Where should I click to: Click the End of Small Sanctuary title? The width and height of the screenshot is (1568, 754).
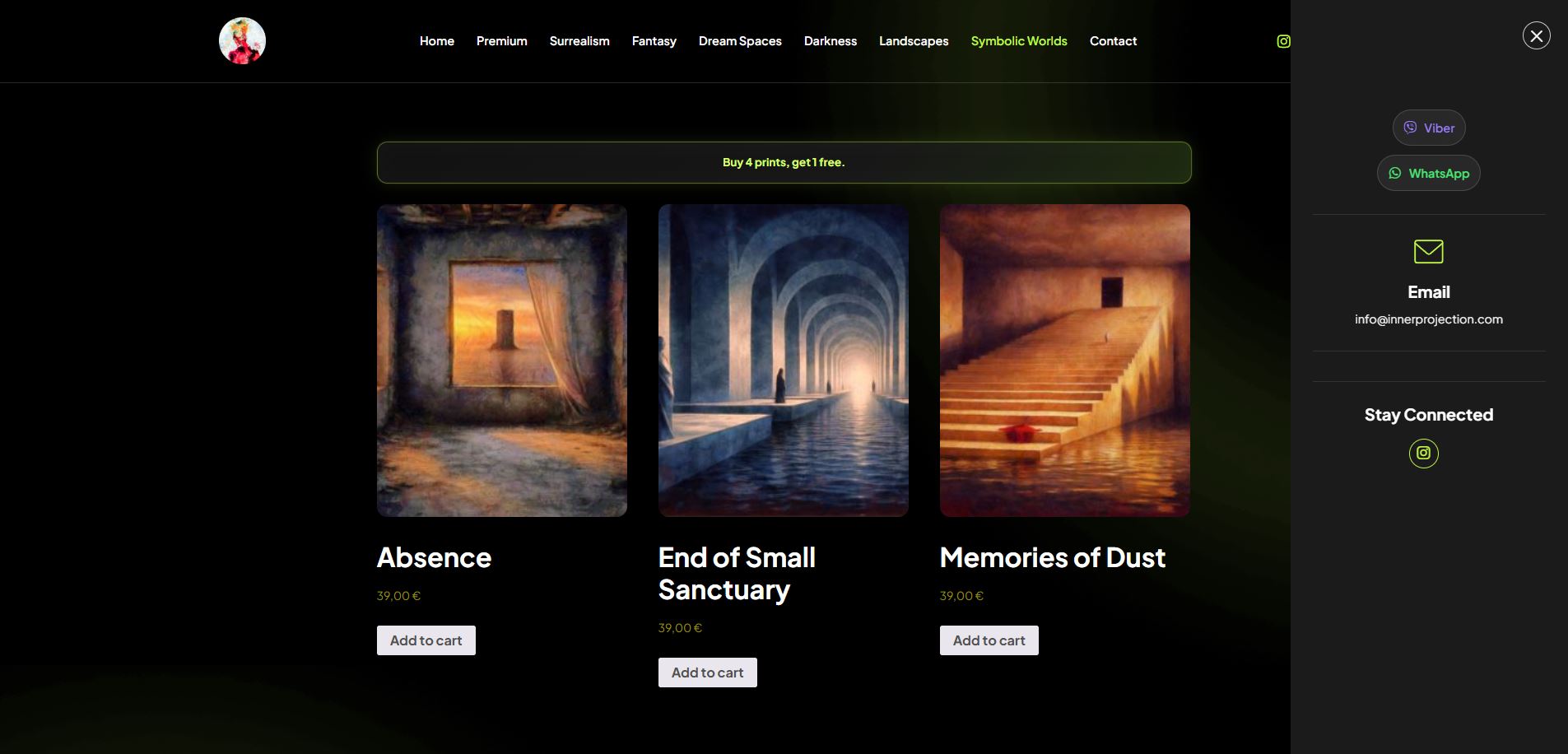737,574
